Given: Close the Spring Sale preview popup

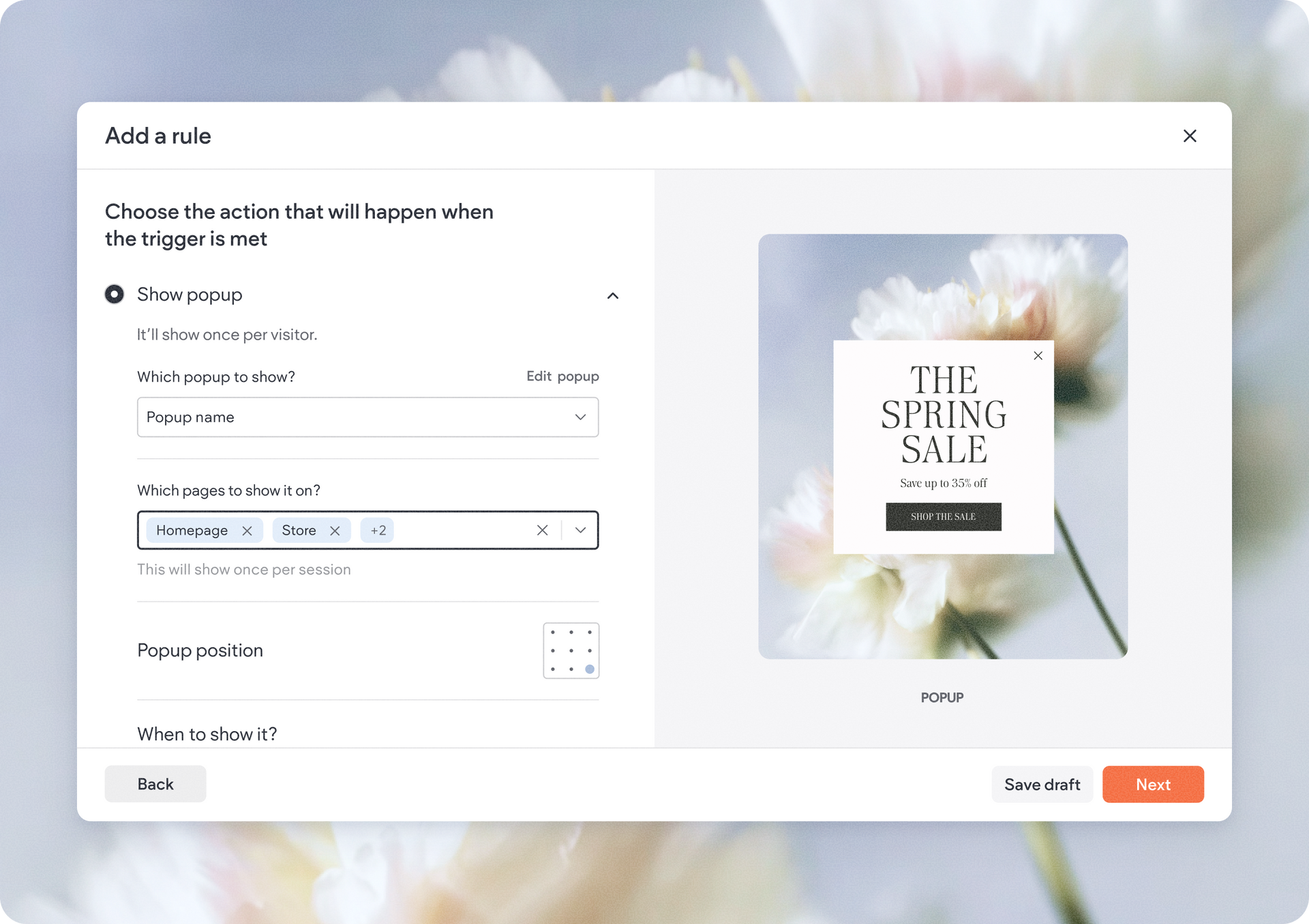Looking at the screenshot, I should (x=1038, y=355).
